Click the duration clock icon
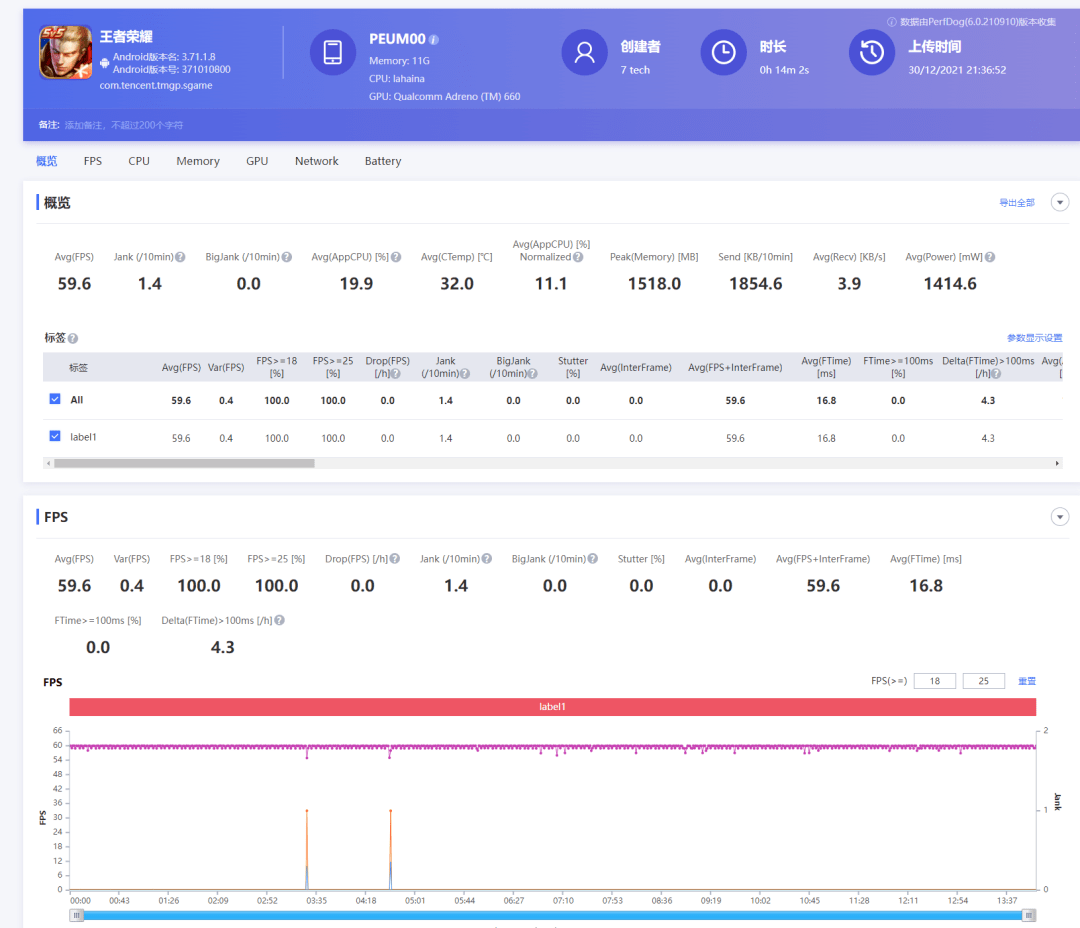The width and height of the screenshot is (1080, 928). (x=723, y=52)
